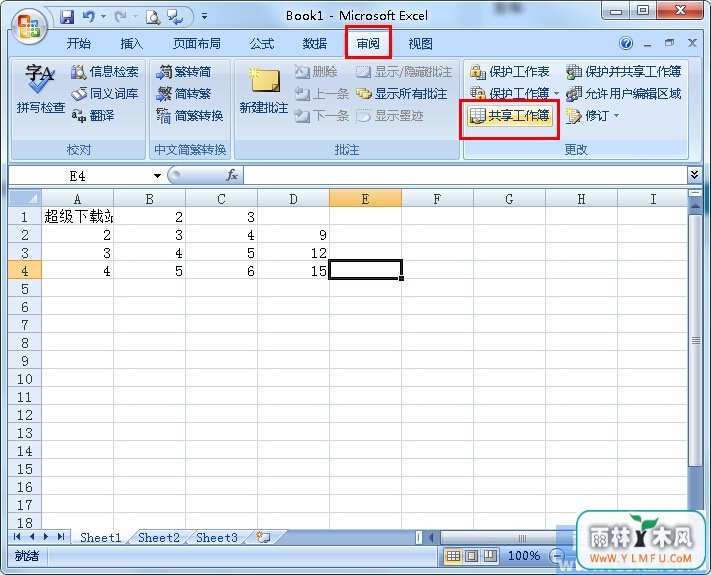The width and height of the screenshot is (711, 575).
Task: Select the 审阅 tab
Action: 368,44
